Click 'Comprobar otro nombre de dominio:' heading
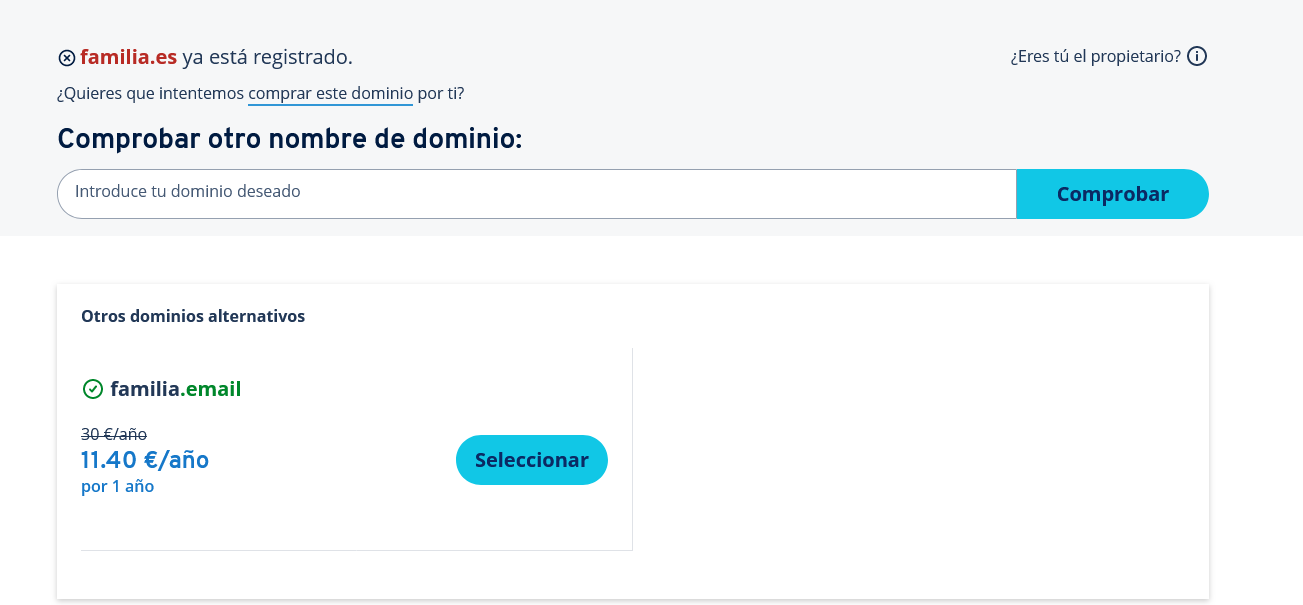1303x605 pixels. (x=290, y=139)
